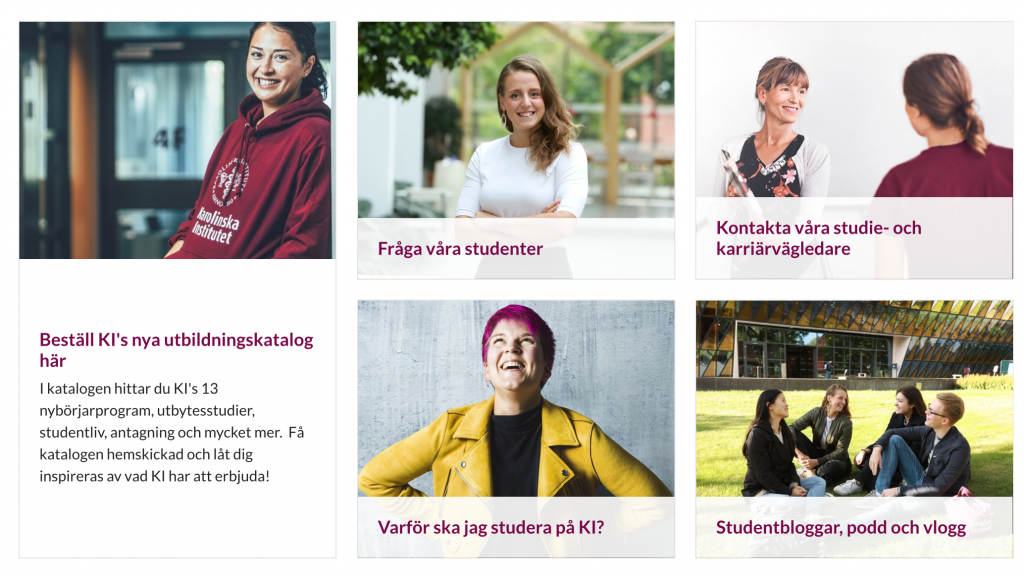This screenshot has width=1024, height=576.
Task: Click photo of woman in Karolinska hoodie
Action: coord(177,140)
